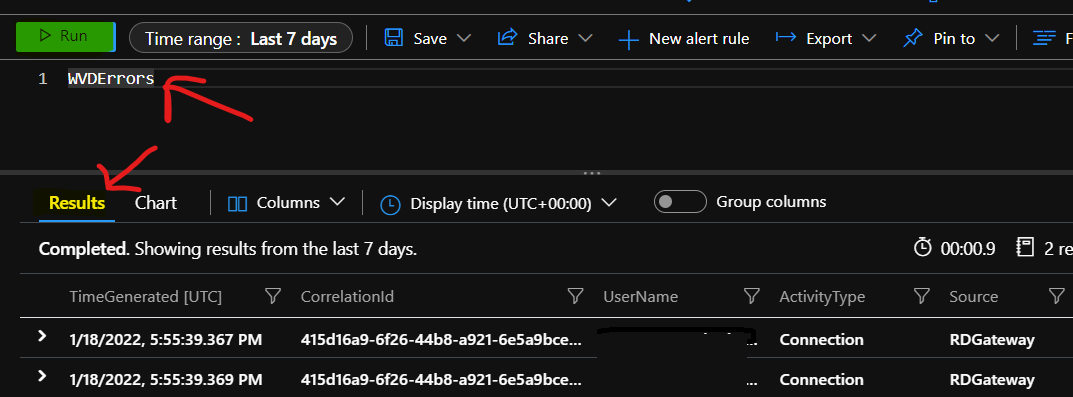Select RDGateway cell in 5:55:39.369 row
The width and height of the screenshot is (1073, 397).
tap(992, 379)
